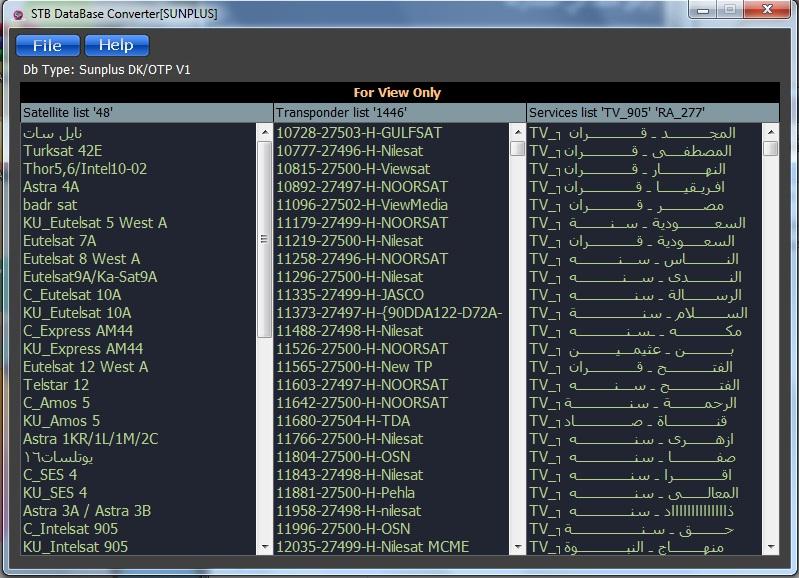799x578 pixels.
Task: Click the Satellite list '48' header
Action: tap(147, 113)
